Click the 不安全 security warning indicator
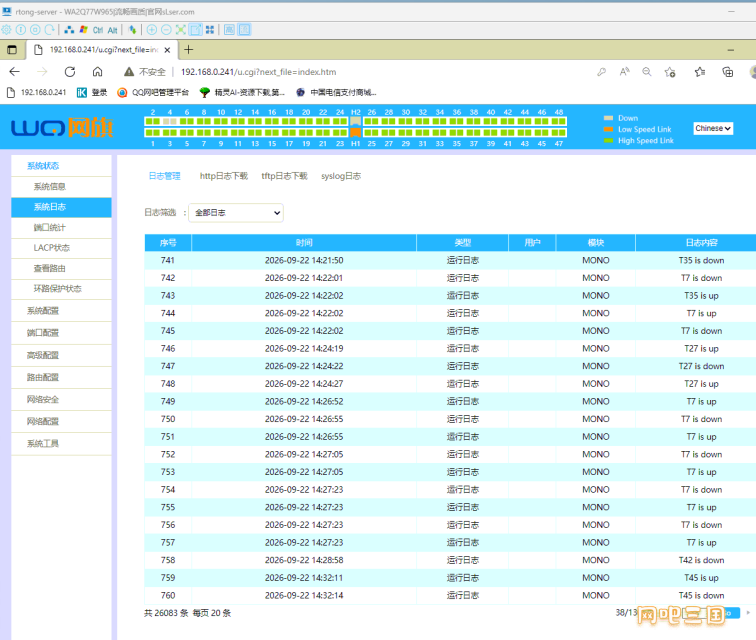Image resolution: width=756 pixels, height=640 pixels. [x=145, y=72]
